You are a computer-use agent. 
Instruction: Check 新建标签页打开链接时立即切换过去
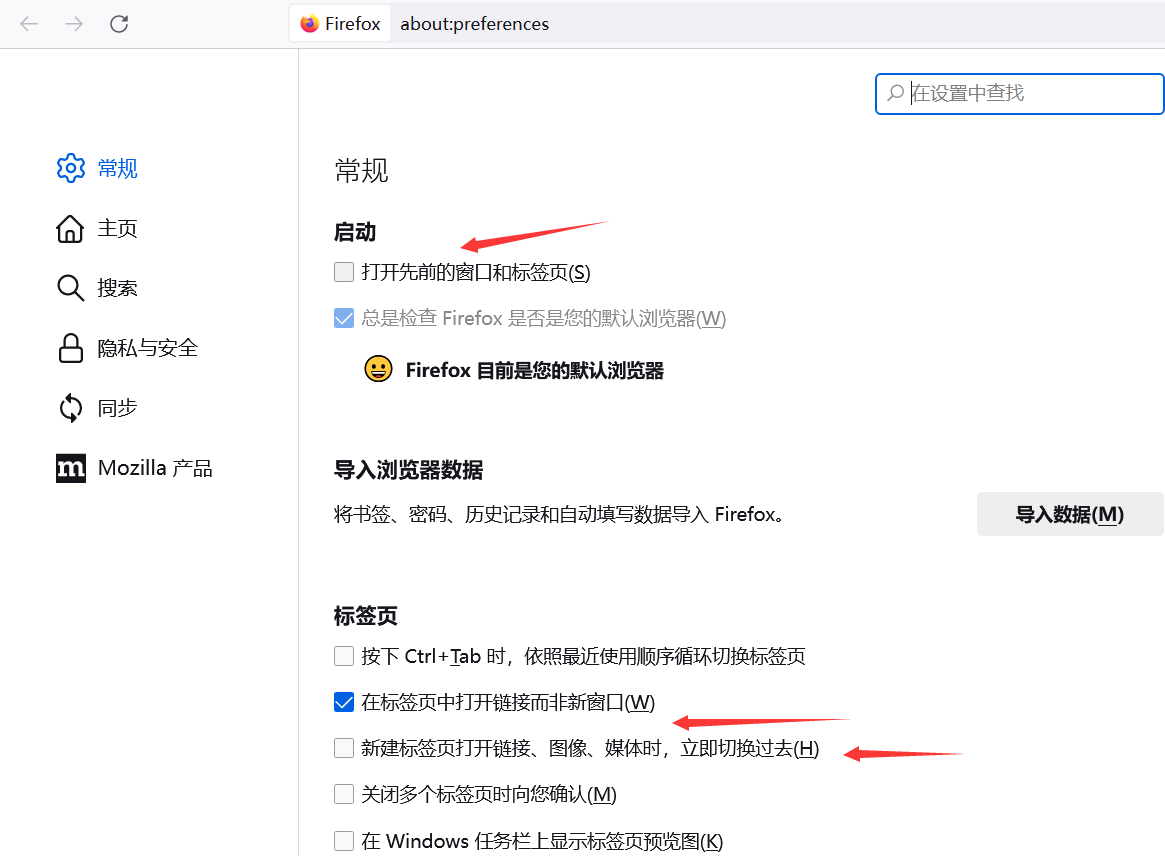click(x=344, y=748)
